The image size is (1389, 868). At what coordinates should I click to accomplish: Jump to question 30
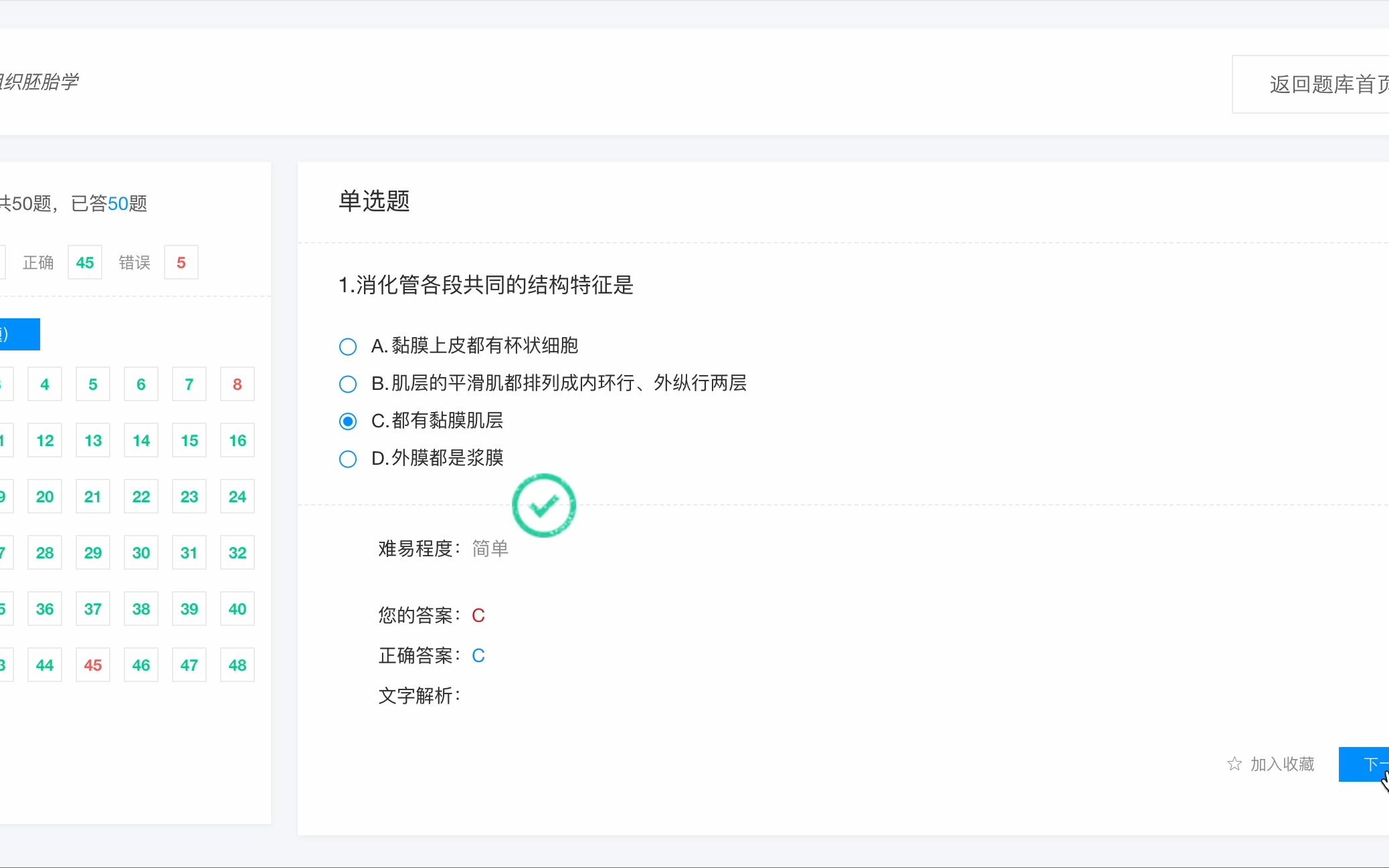coord(141,553)
